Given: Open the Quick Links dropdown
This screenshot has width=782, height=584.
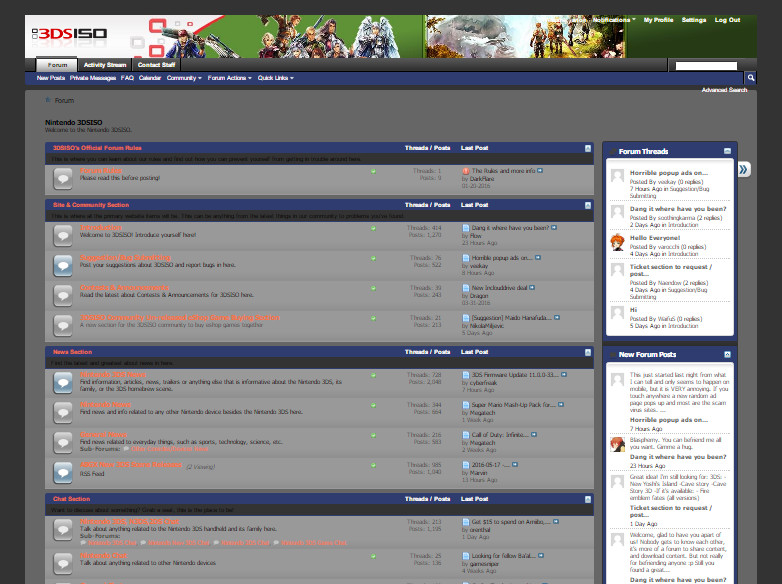Looking at the screenshot, I should (276, 78).
